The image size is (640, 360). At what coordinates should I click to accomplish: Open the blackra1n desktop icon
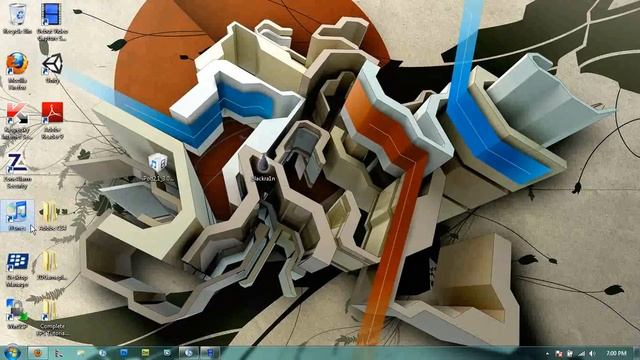tap(263, 168)
